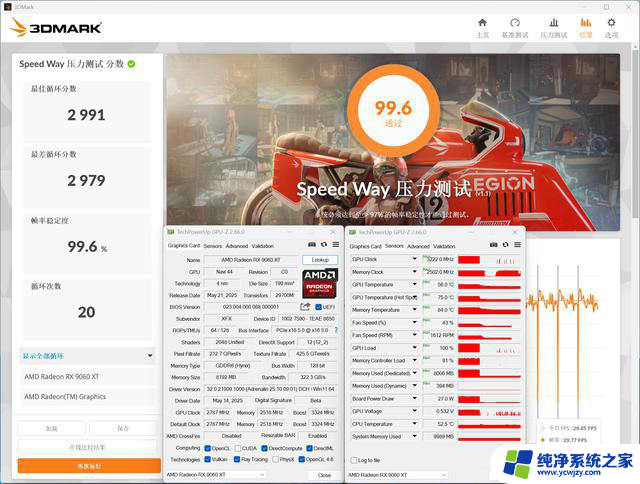Click the GPU name field in GPU-Z
The image size is (640, 484).
251,260
